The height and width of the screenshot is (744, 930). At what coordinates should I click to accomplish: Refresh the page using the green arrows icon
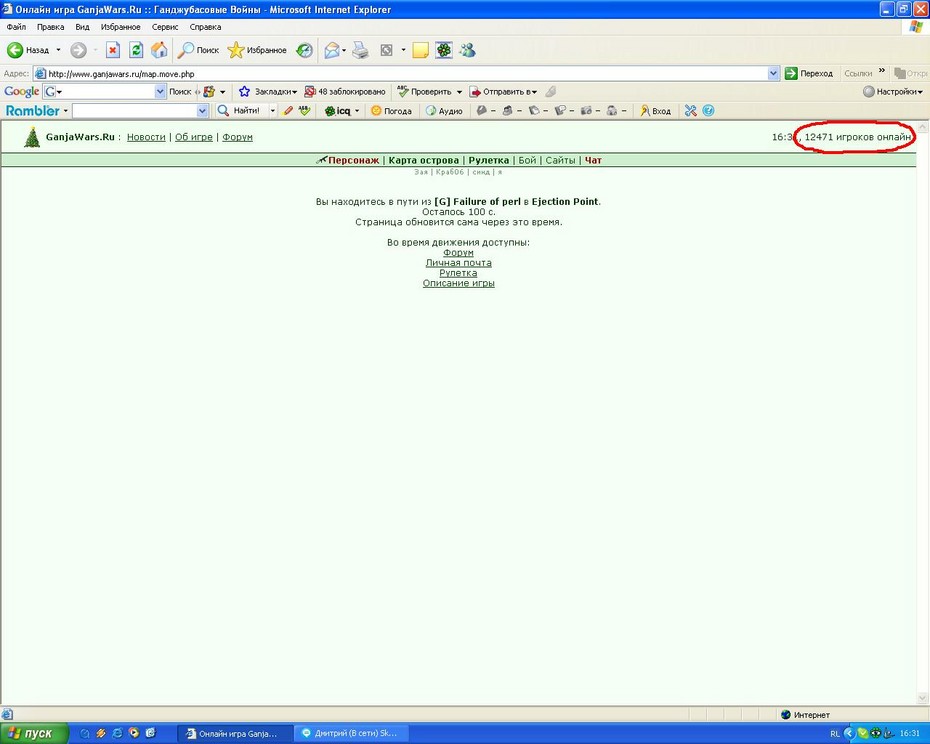coord(136,50)
